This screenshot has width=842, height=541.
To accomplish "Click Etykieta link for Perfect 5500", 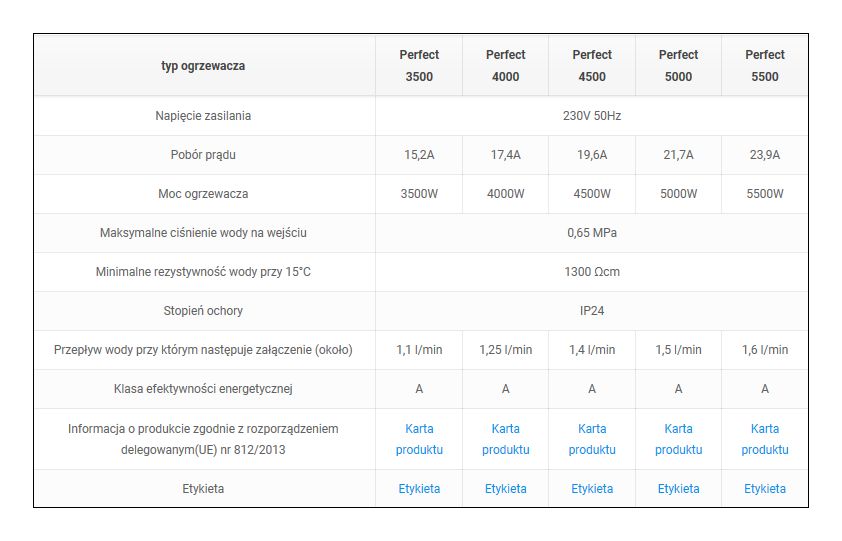I will (764, 489).
